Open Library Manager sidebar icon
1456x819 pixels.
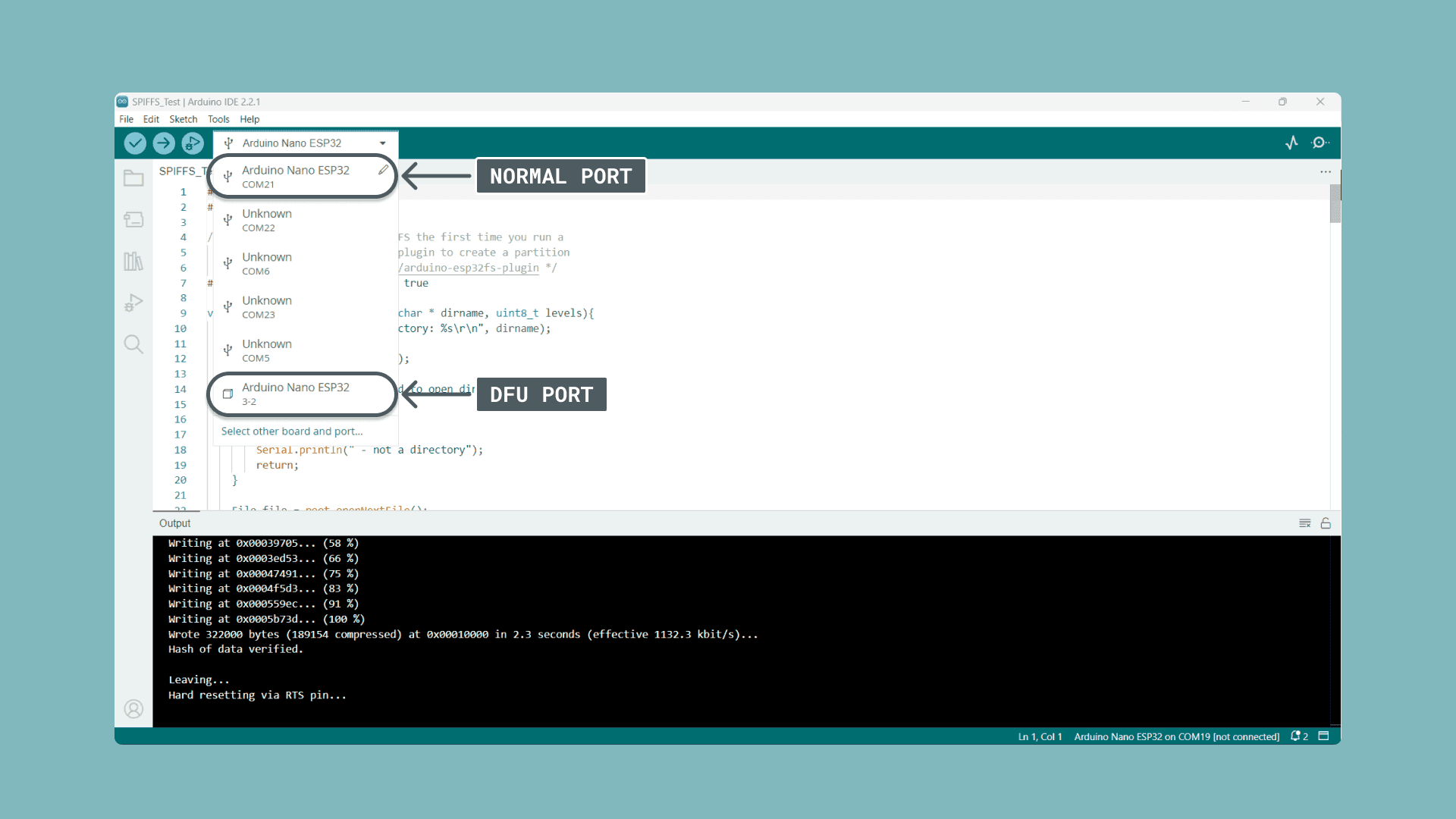(x=133, y=262)
